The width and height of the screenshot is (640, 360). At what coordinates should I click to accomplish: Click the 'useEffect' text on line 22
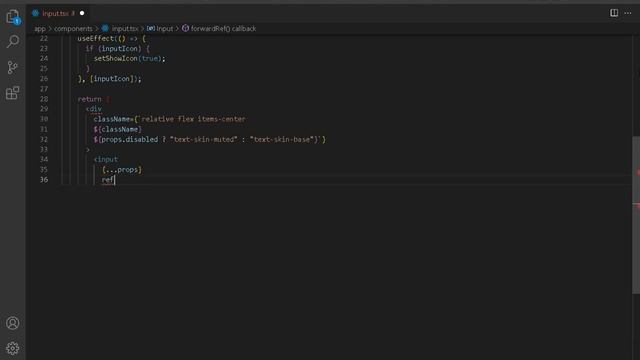click(x=96, y=38)
